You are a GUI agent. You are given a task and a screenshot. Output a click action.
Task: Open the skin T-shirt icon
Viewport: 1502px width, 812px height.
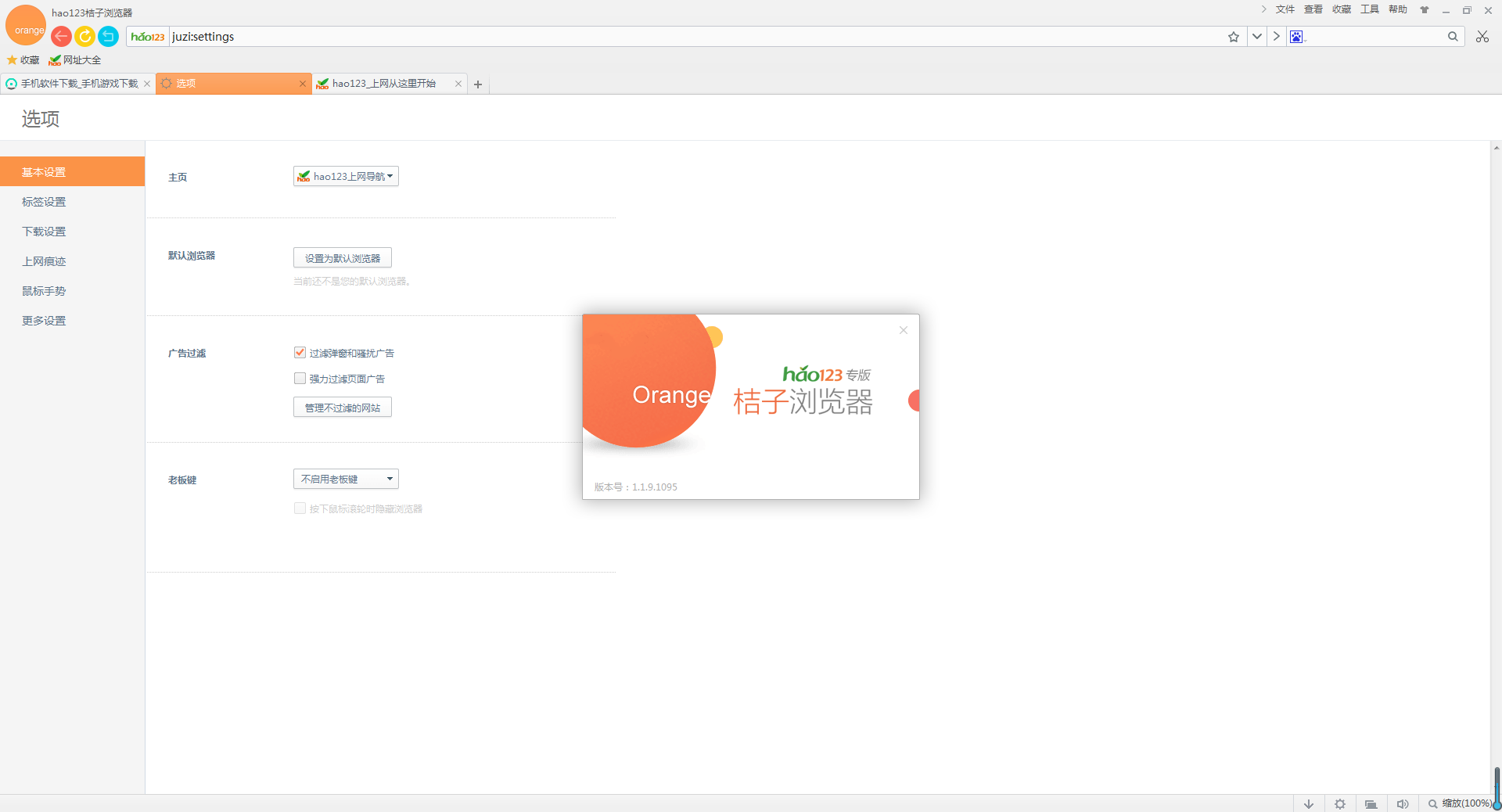1425,10
